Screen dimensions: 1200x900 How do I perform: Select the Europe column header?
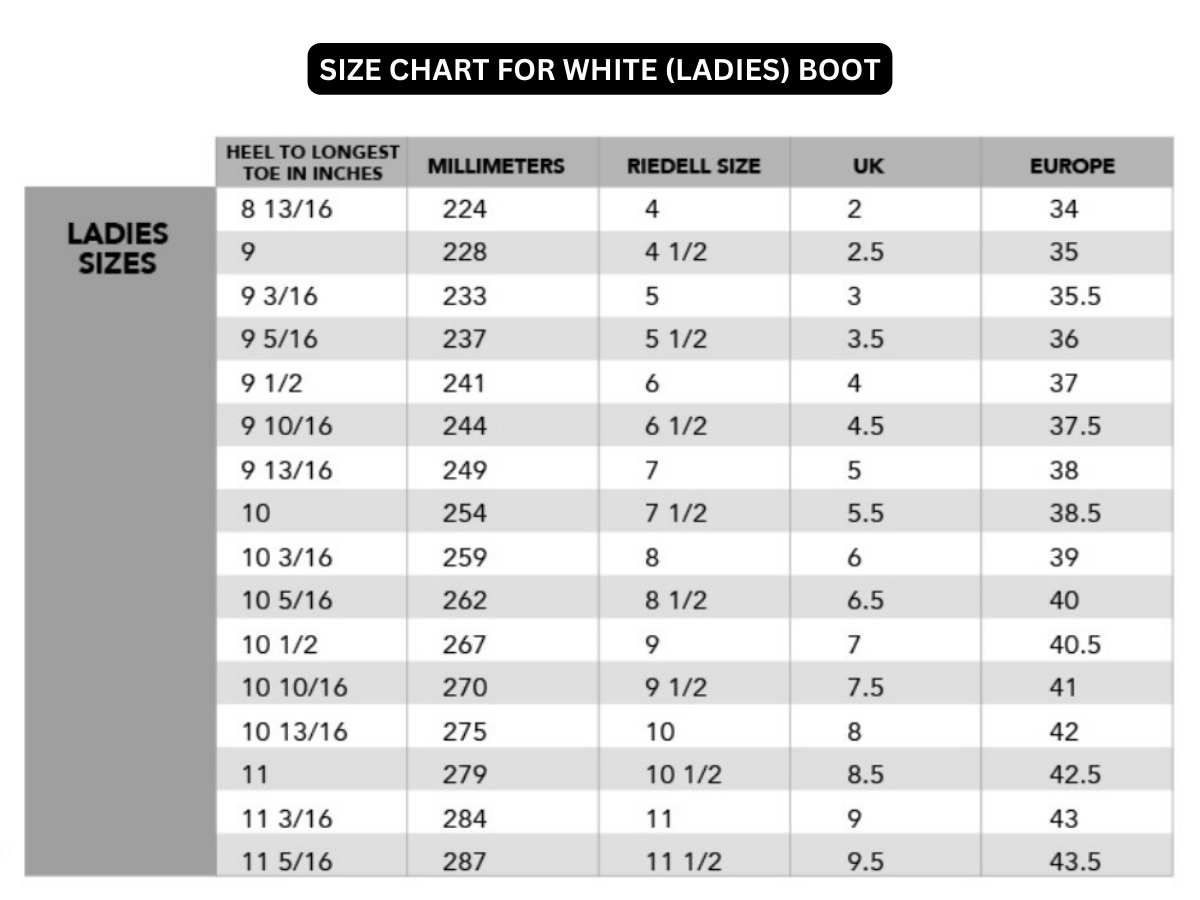(1072, 166)
